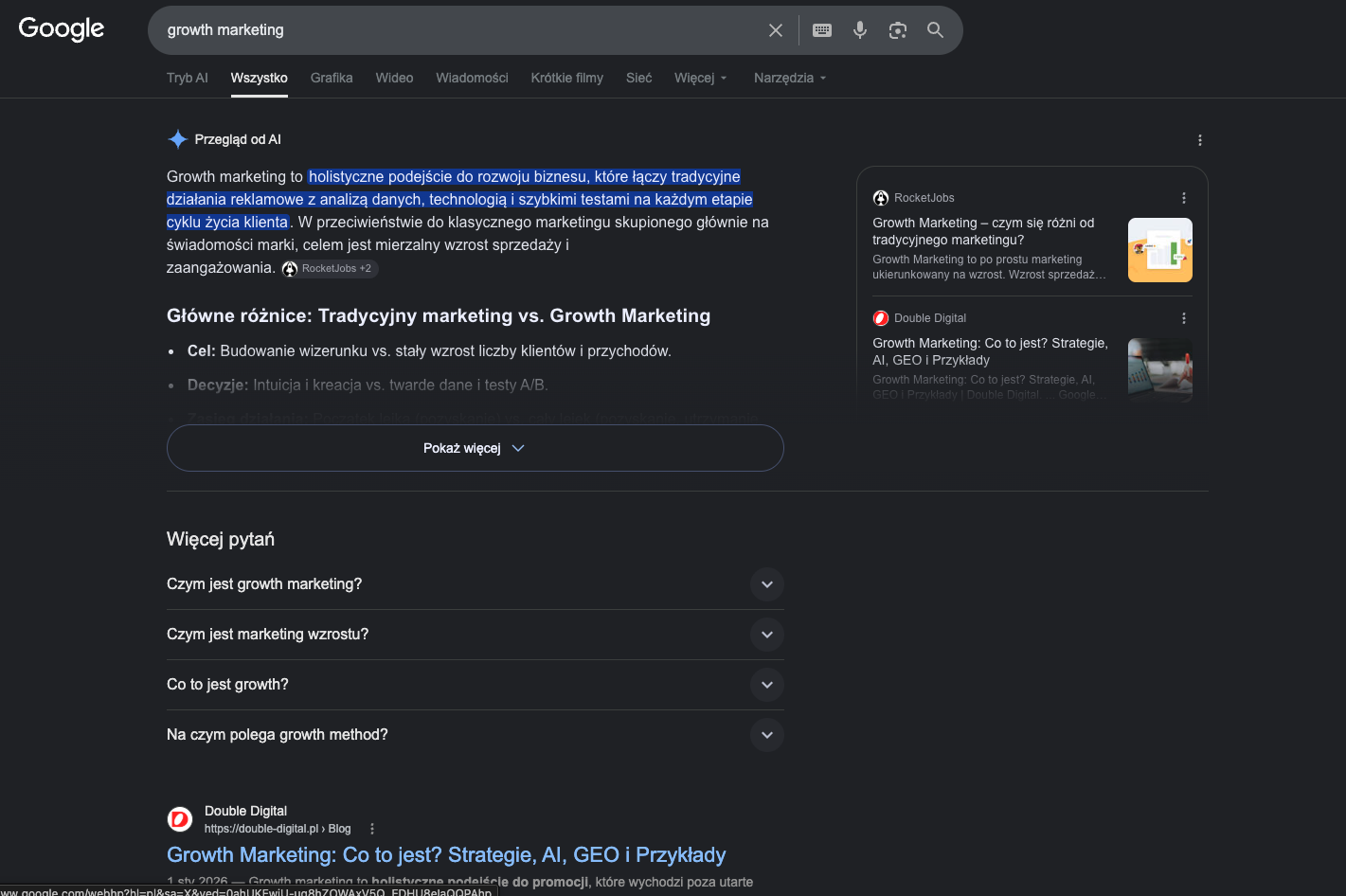This screenshot has height=896, width=1346.
Task: Open three-dot menu on RocketJobs source card
Action: coord(1184,198)
